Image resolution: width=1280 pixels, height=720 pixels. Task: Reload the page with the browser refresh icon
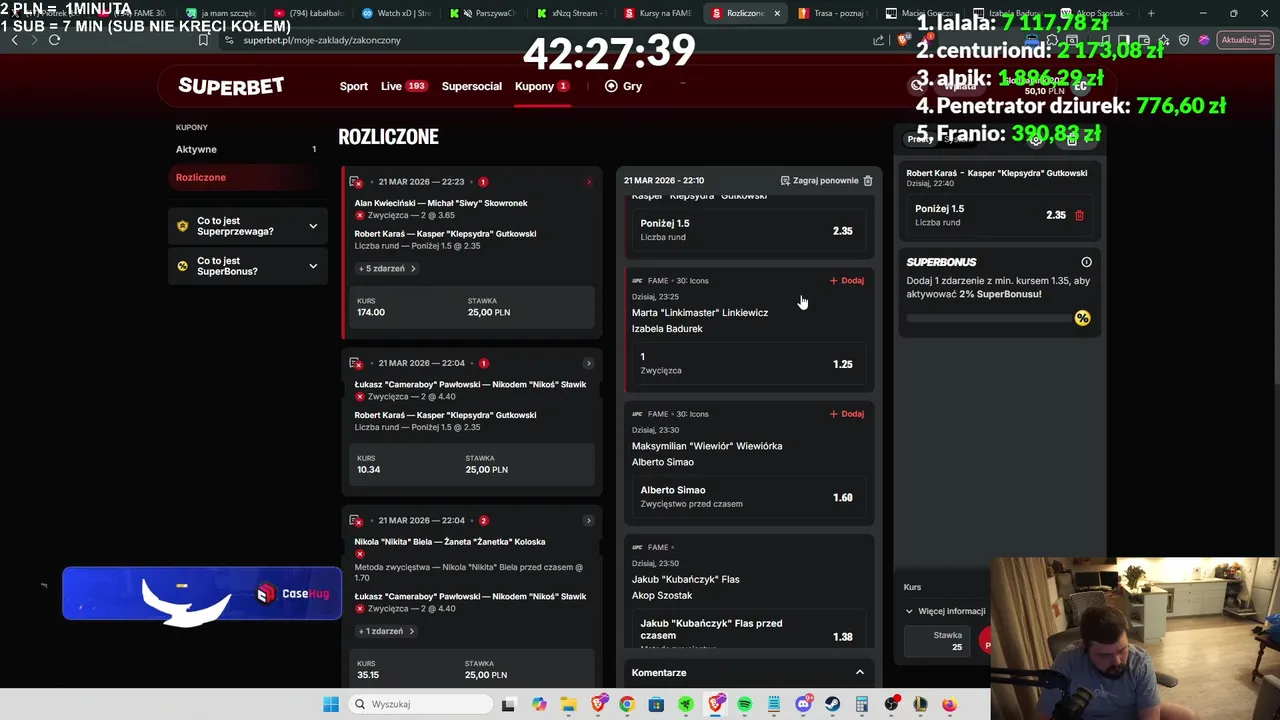(x=54, y=40)
